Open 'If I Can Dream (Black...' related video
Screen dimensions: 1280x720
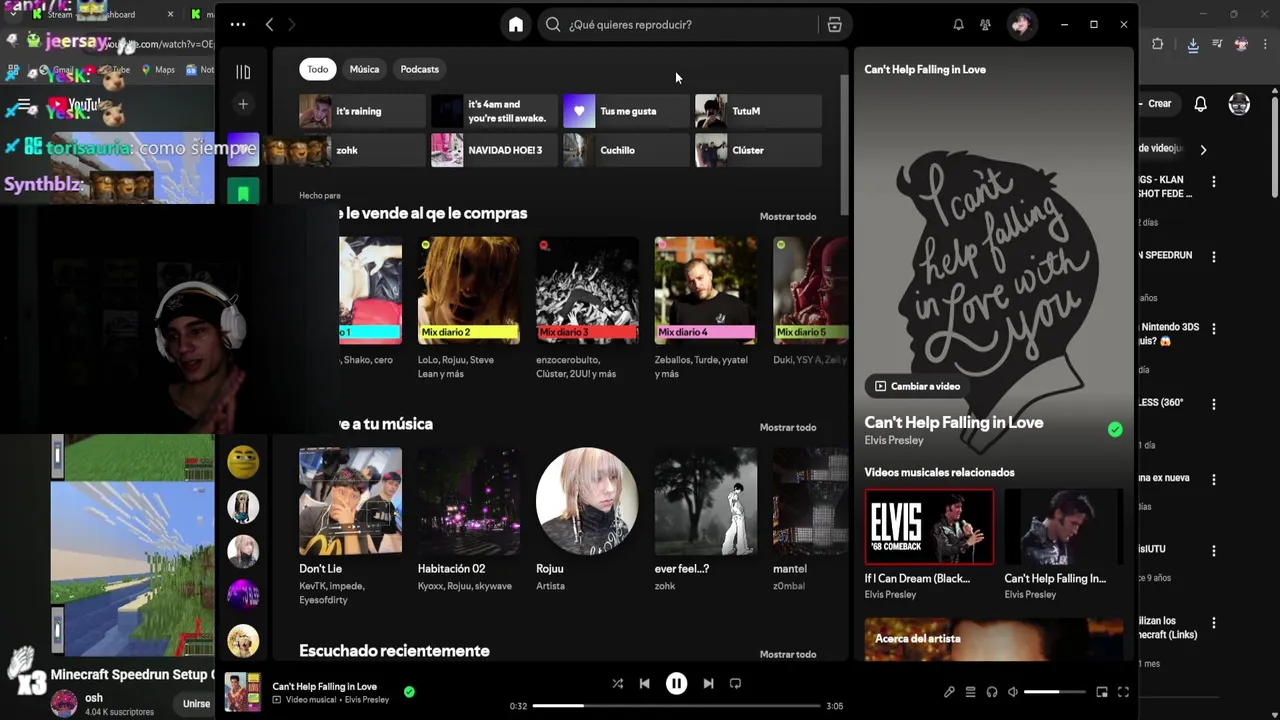point(929,527)
